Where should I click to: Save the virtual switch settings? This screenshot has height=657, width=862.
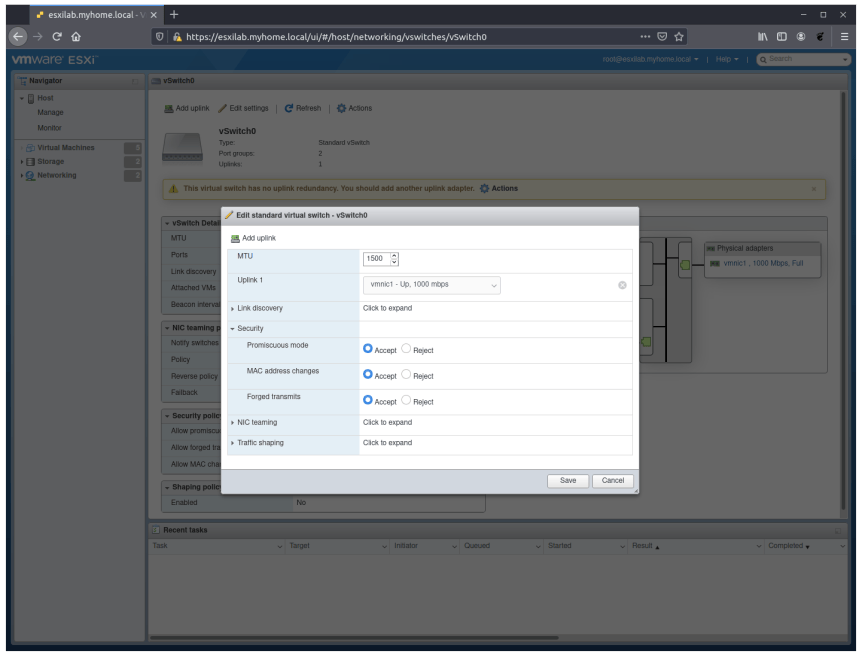[x=568, y=481]
